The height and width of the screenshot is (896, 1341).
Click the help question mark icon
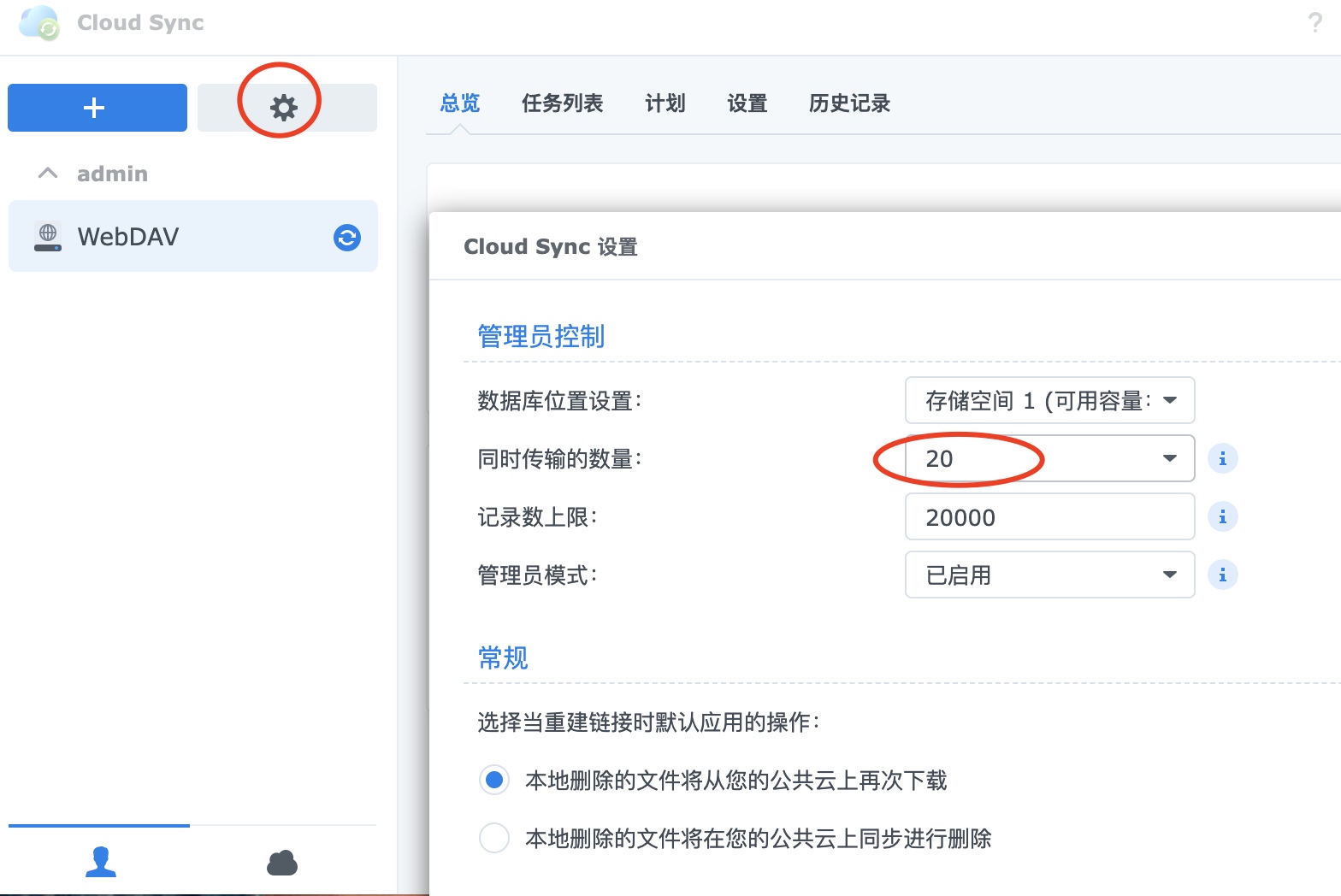point(1315,23)
